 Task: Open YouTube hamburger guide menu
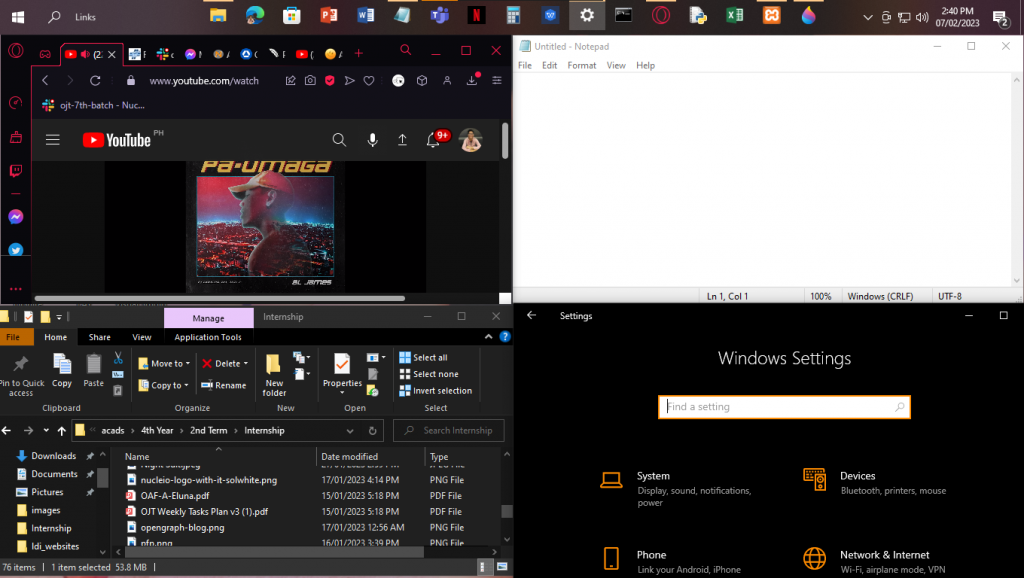tap(53, 140)
